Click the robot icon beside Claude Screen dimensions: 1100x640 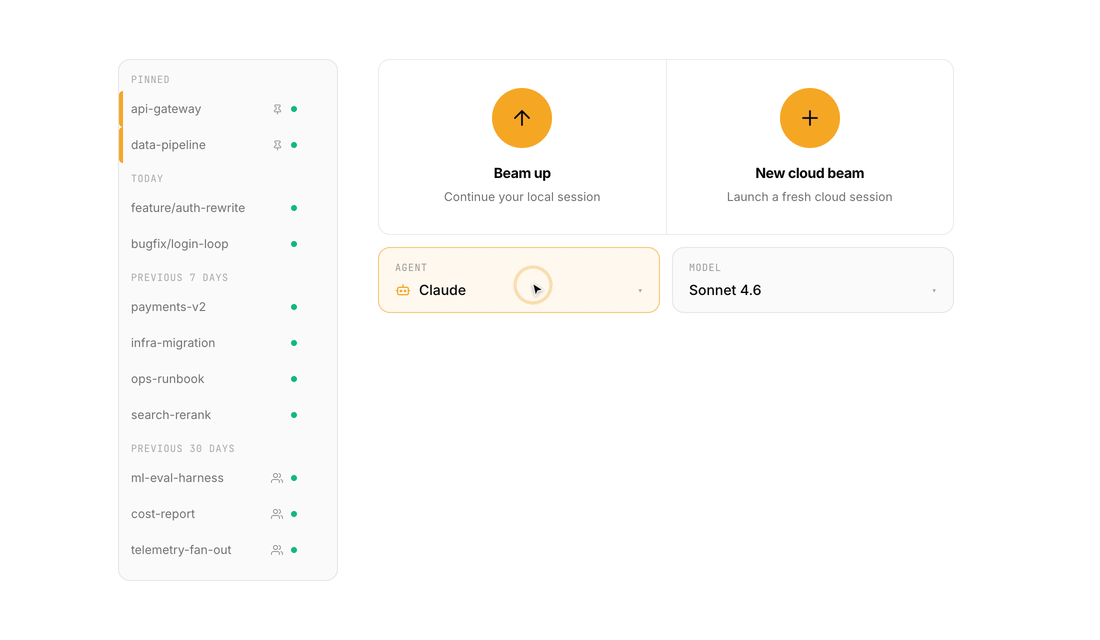pos(403,290)
